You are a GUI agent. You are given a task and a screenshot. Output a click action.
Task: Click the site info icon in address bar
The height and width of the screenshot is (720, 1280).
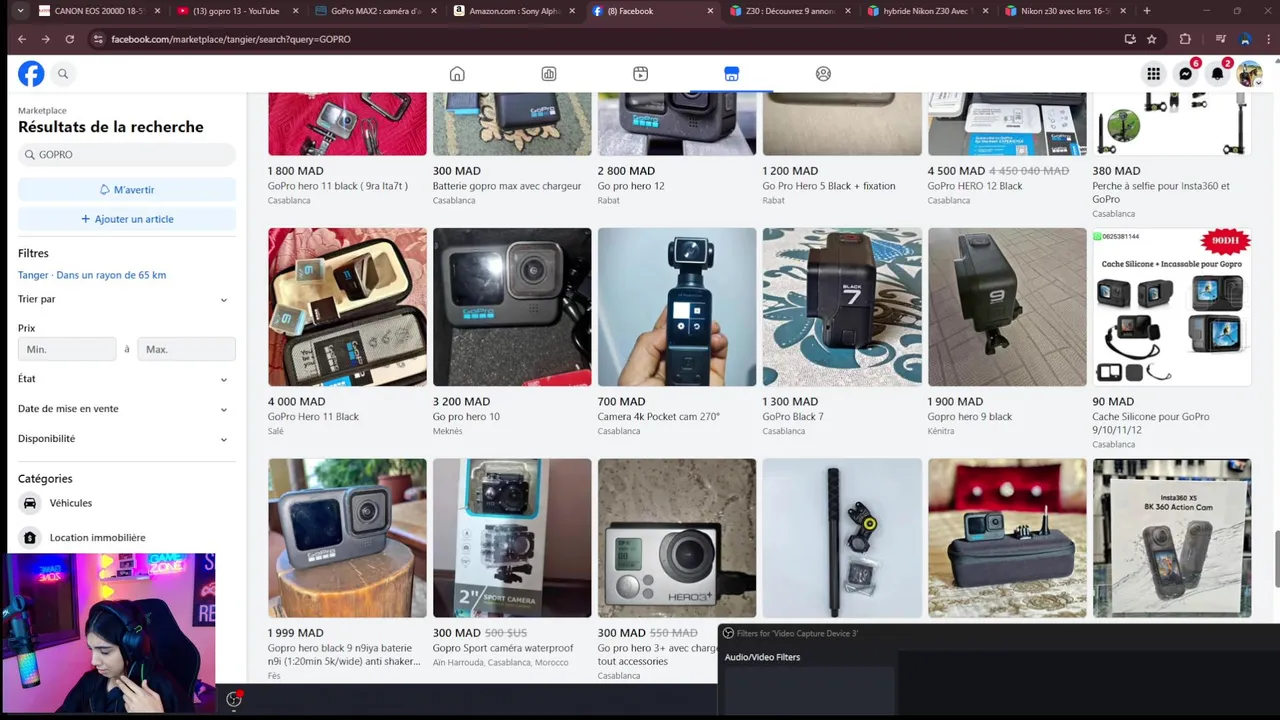[97, 39]
